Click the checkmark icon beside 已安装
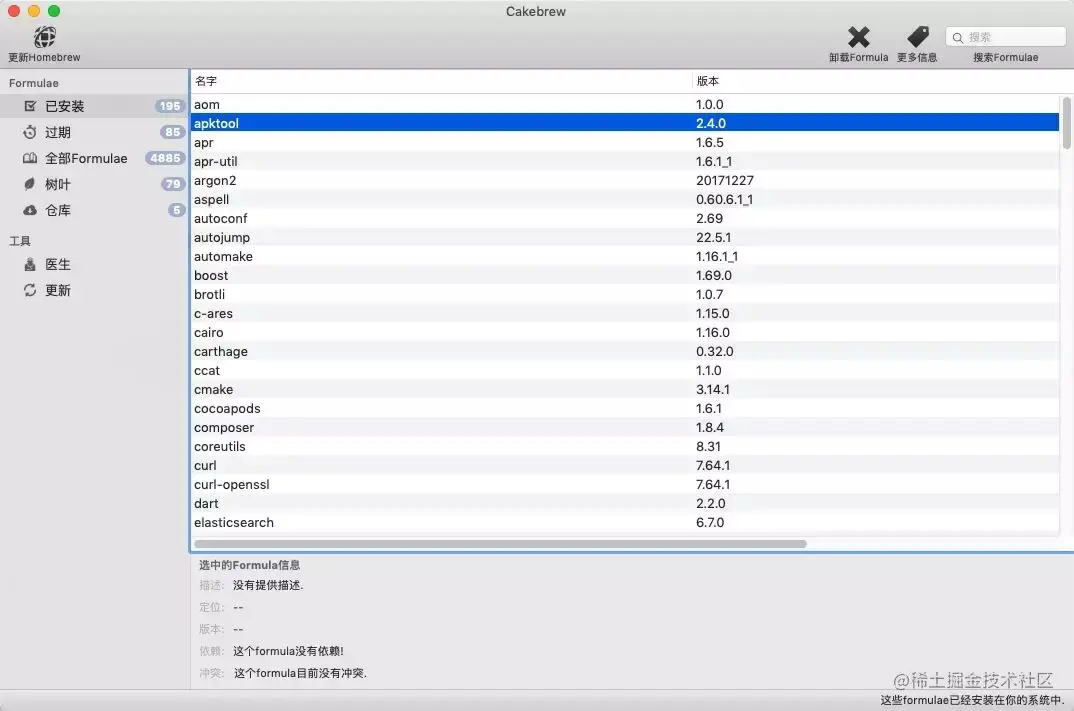 (30, 106)
